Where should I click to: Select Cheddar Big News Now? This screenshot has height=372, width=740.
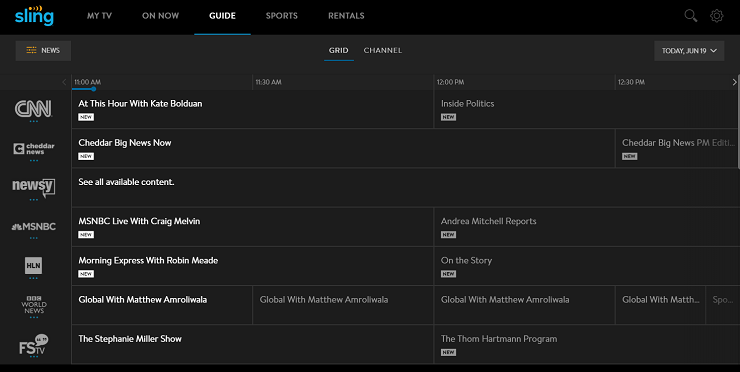click(343, 148)
